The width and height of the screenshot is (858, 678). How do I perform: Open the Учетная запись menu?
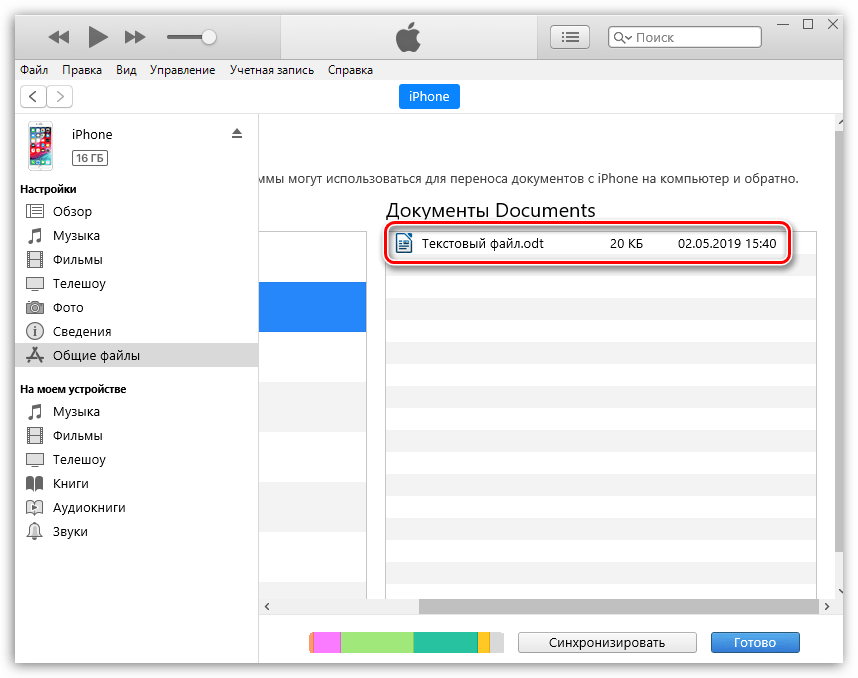click(271, 70)
